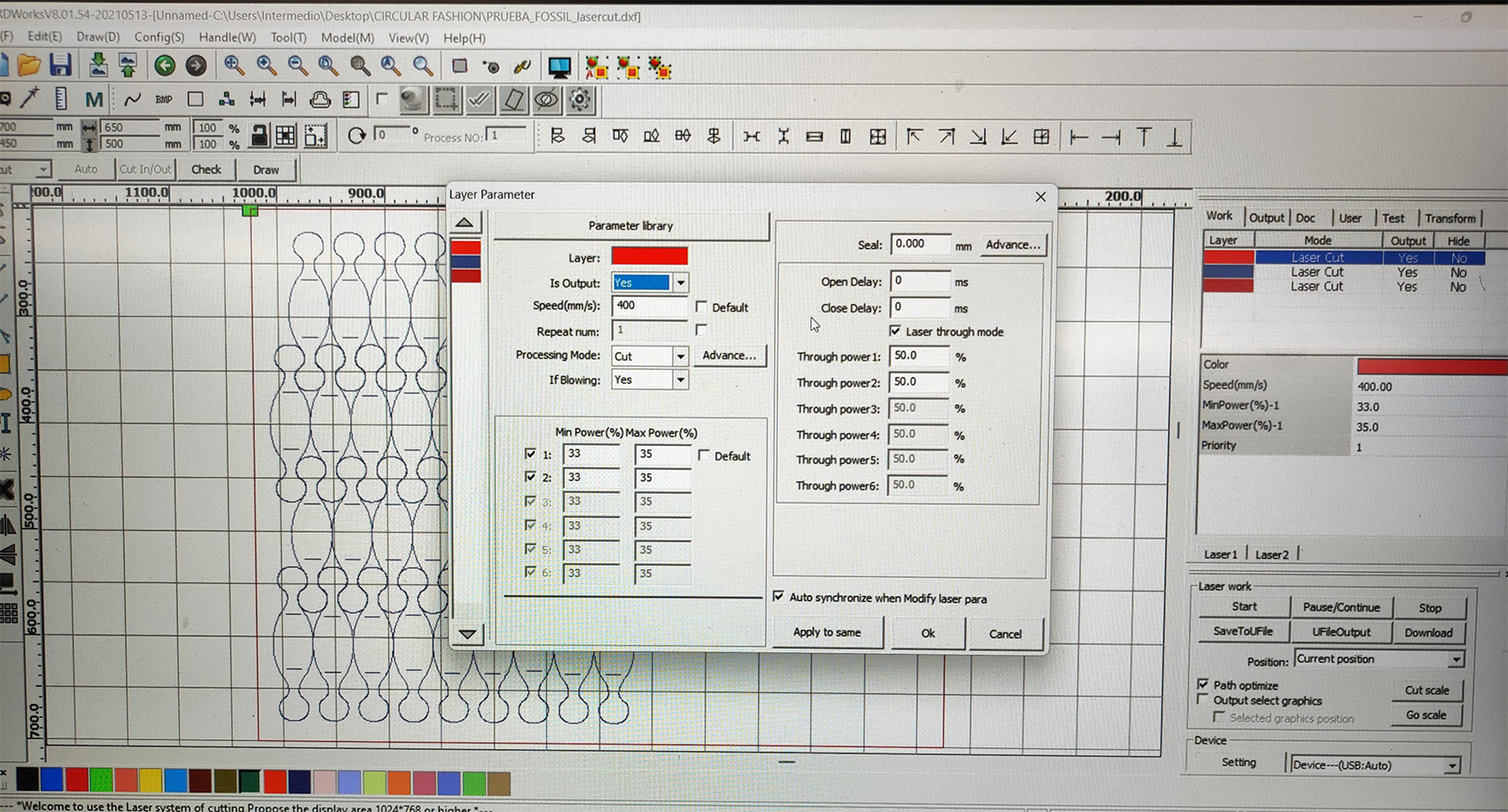
Task: Toggle Output select graphics checkbox
Action: [1203, 699]
